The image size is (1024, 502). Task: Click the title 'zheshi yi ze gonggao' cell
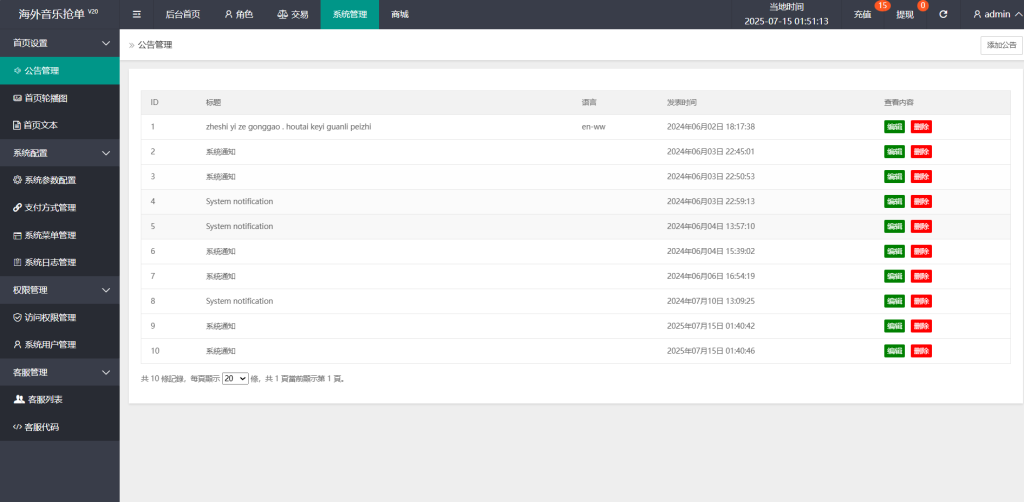coord(288,127)
